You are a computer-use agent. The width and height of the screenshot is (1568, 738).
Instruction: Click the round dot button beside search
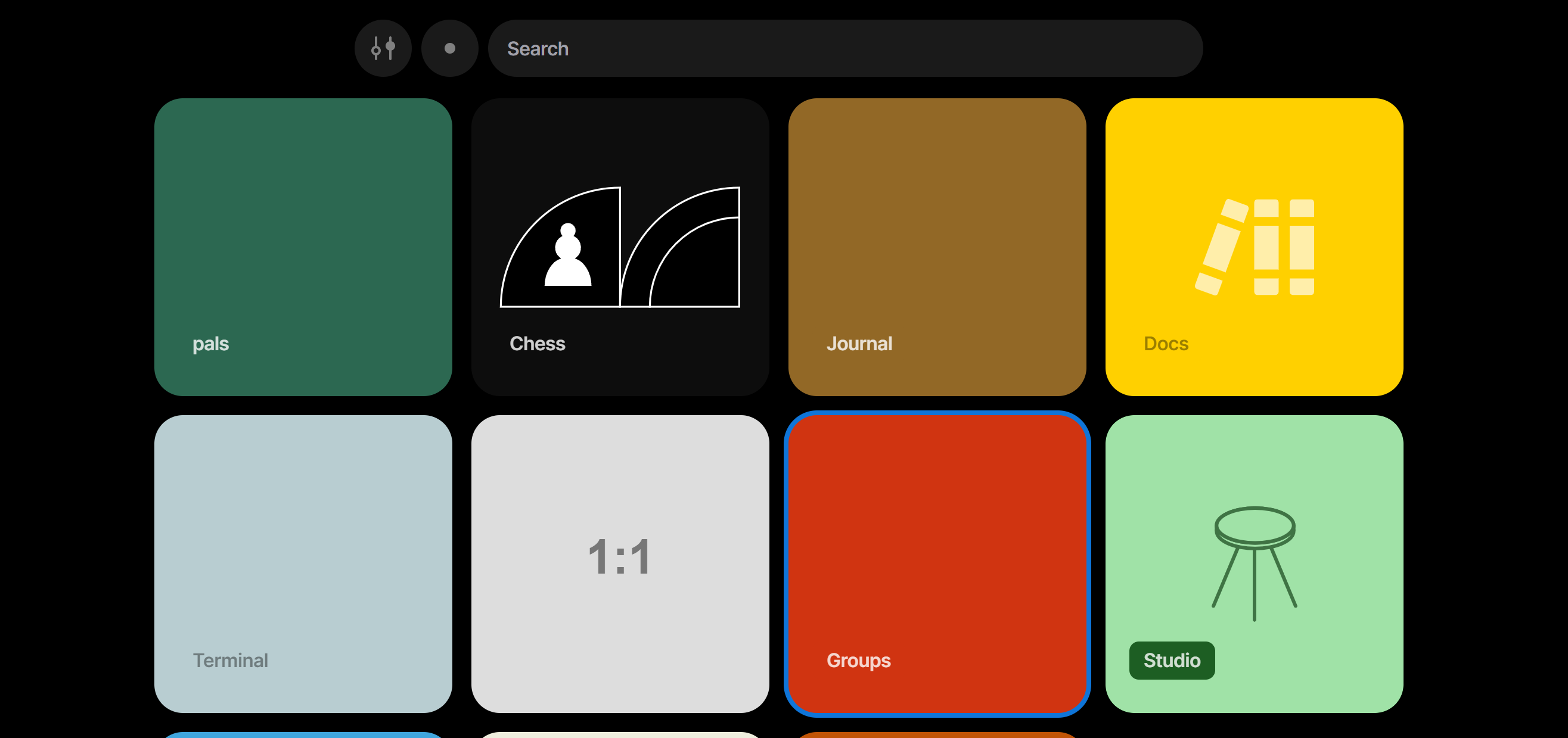pos(449,48)
